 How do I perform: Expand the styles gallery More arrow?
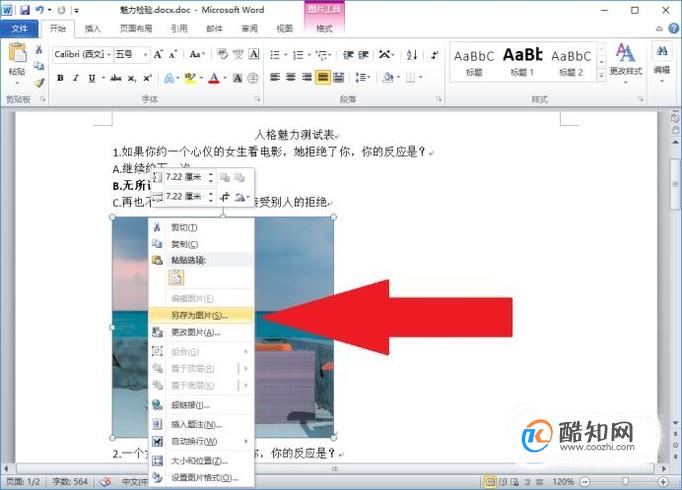pyautogui.click(x=601, y=75)
